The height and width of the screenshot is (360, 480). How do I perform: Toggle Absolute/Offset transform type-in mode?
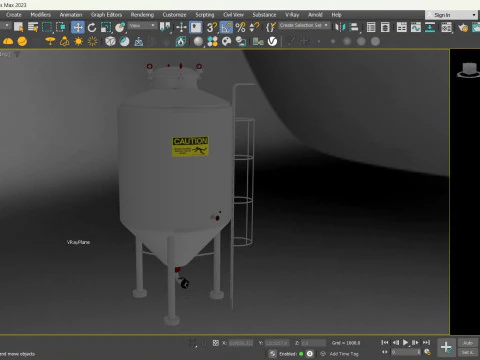click(x=215, y=343)
